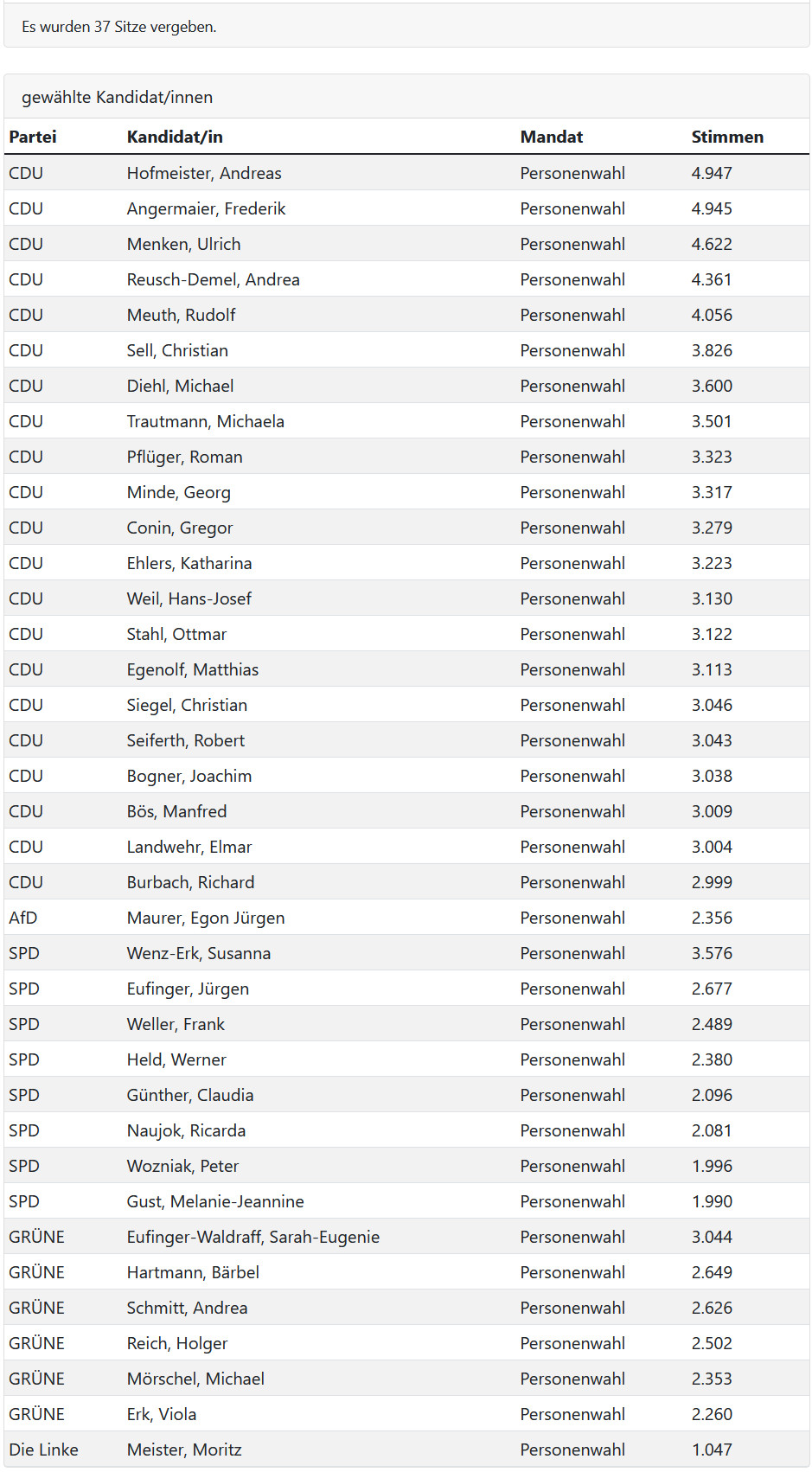812x1472 pixels.
Task: Click the 'gewählte Kandidat/innen' panel heading
Action: coord(118,97)
